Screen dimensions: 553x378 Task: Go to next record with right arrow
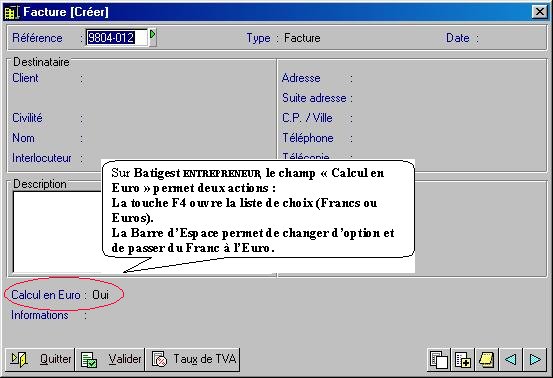tap(535, 360)
